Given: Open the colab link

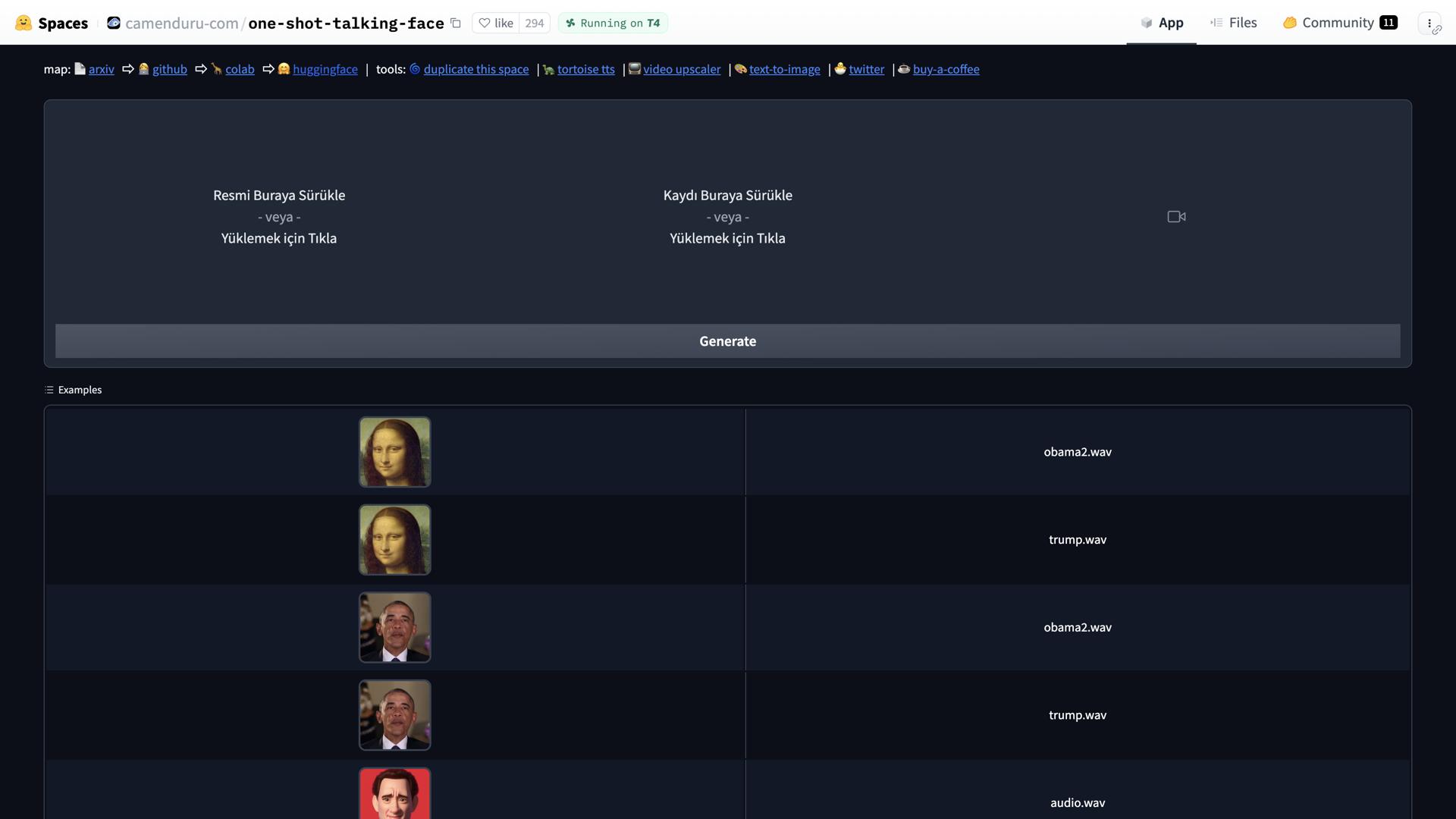Looking at the screenshot, I should [240, 69].
